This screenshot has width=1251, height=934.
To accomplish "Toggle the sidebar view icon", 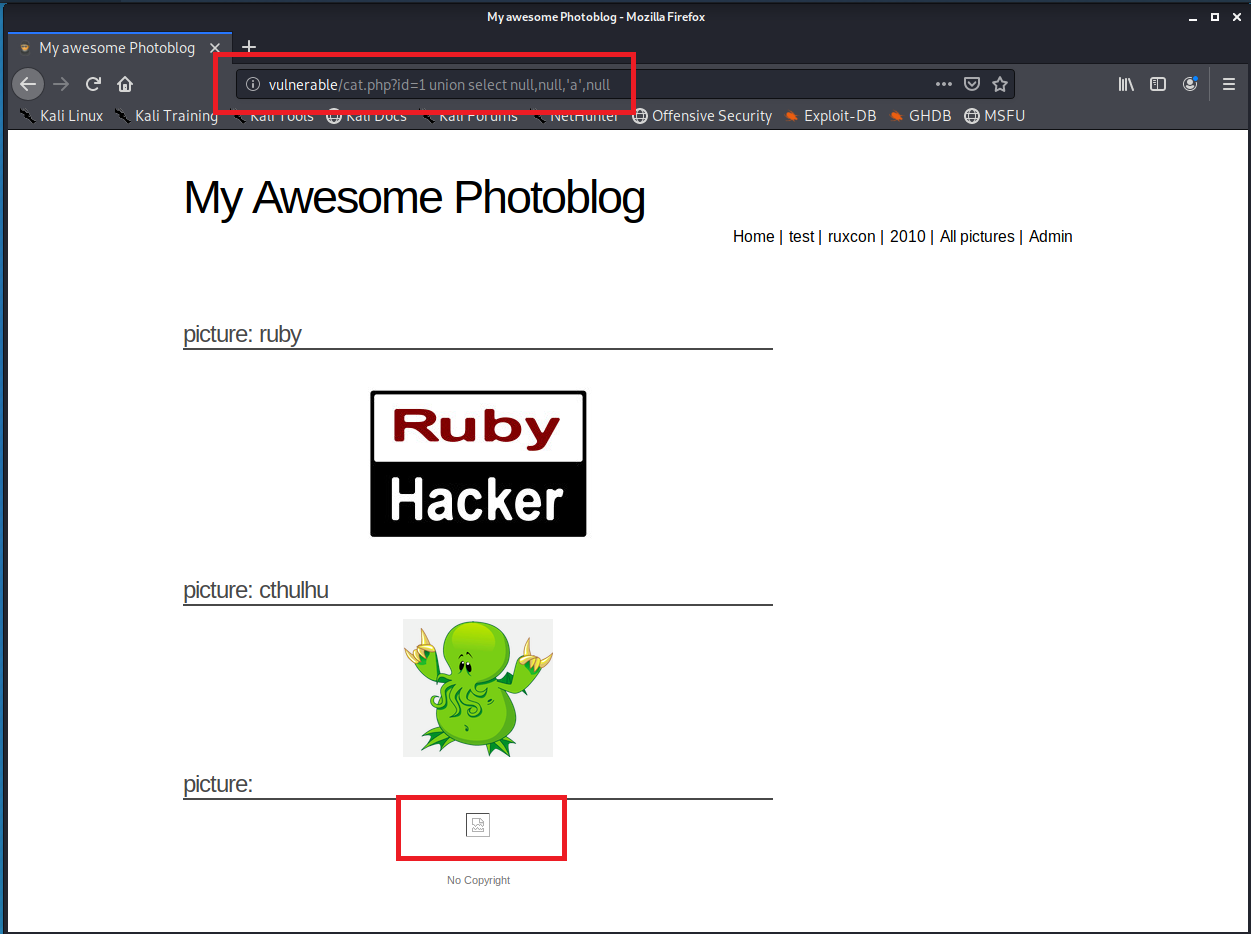I will click(1158, 84).
